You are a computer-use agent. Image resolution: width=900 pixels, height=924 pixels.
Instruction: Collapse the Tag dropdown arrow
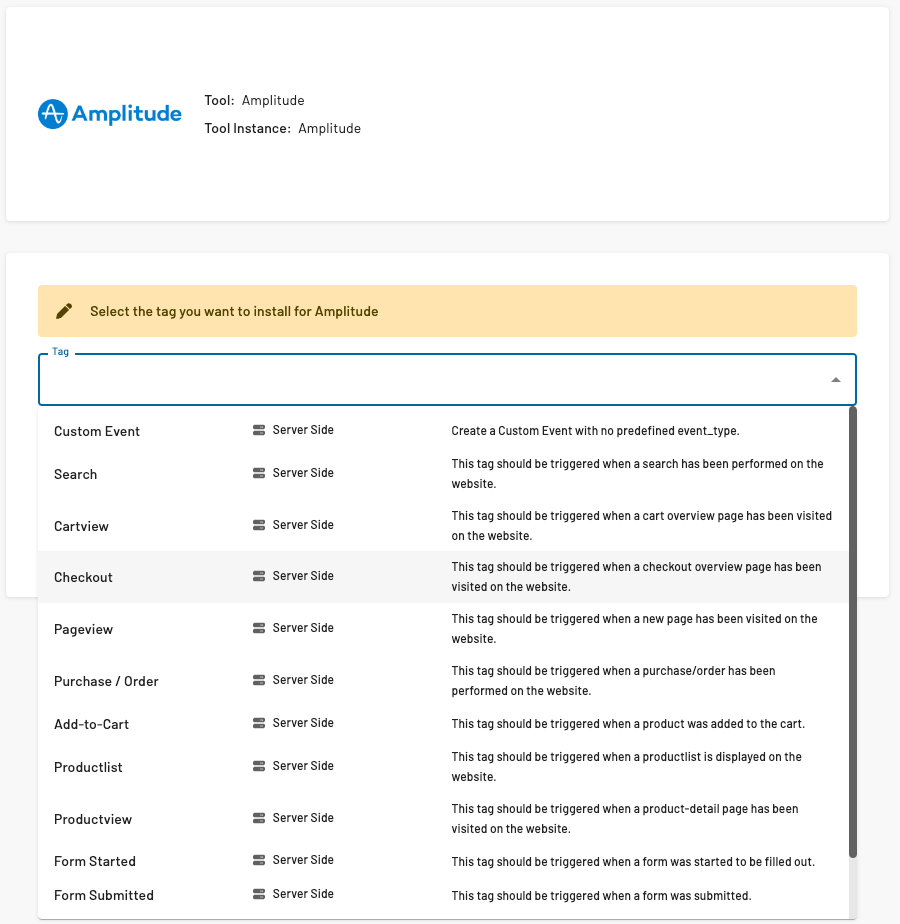835,380
